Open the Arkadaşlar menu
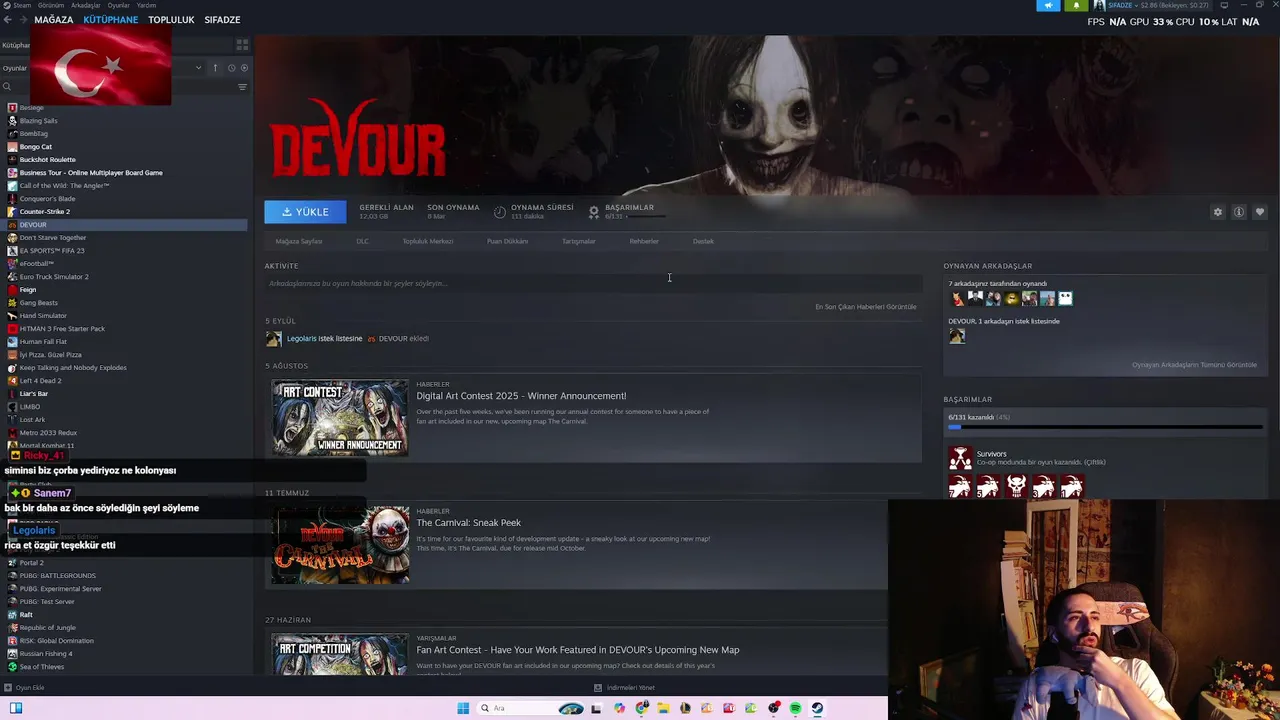1280x720 pixels. (x=85, y=5)
